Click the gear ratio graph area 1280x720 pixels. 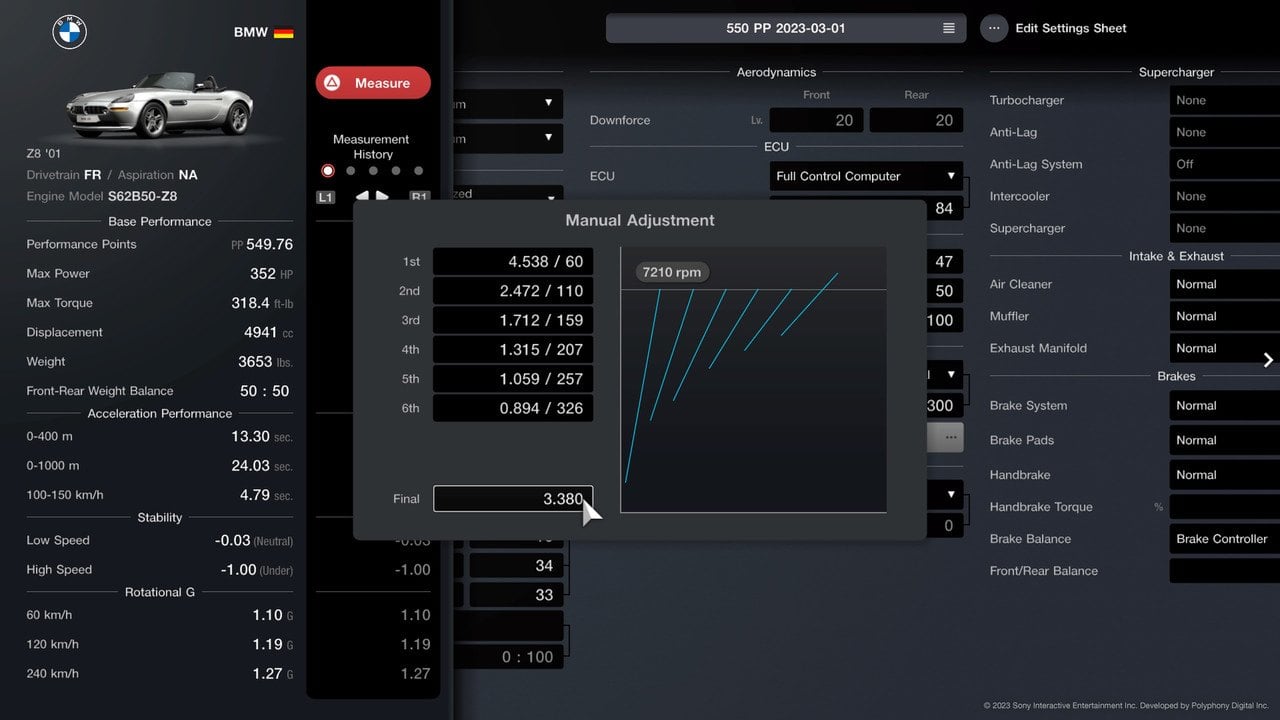pyautogui.click(x=754, y=380)
